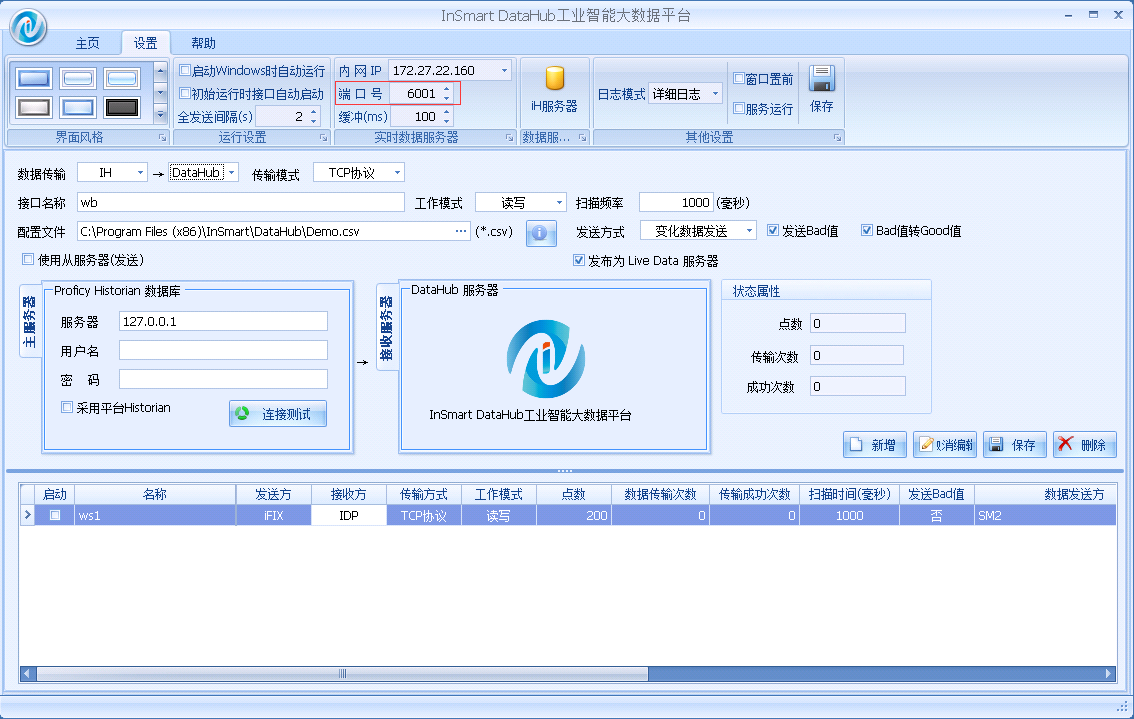Select the 接收服务器 vertical tab
This screenshot has width=1134, height=719.
(x=387, y=328)
